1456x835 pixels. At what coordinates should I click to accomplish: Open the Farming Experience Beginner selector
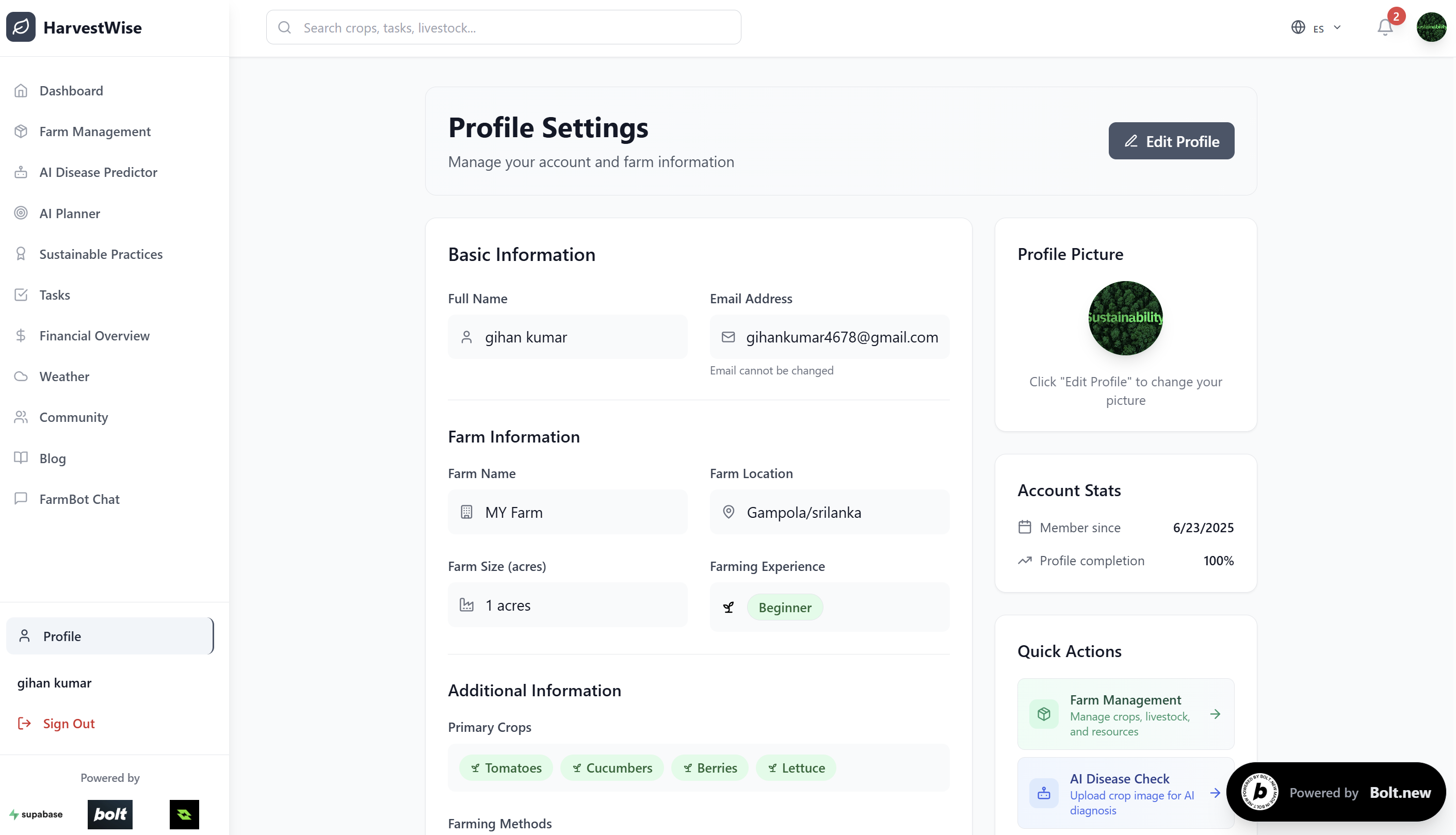(x=785, y=607)
